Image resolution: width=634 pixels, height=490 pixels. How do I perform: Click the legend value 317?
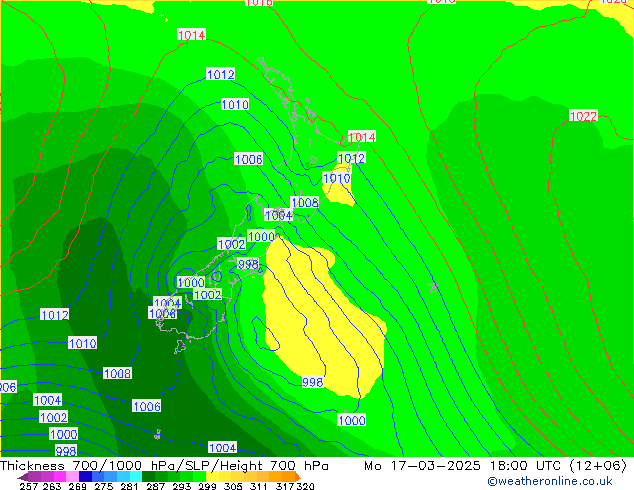[285, 486]
